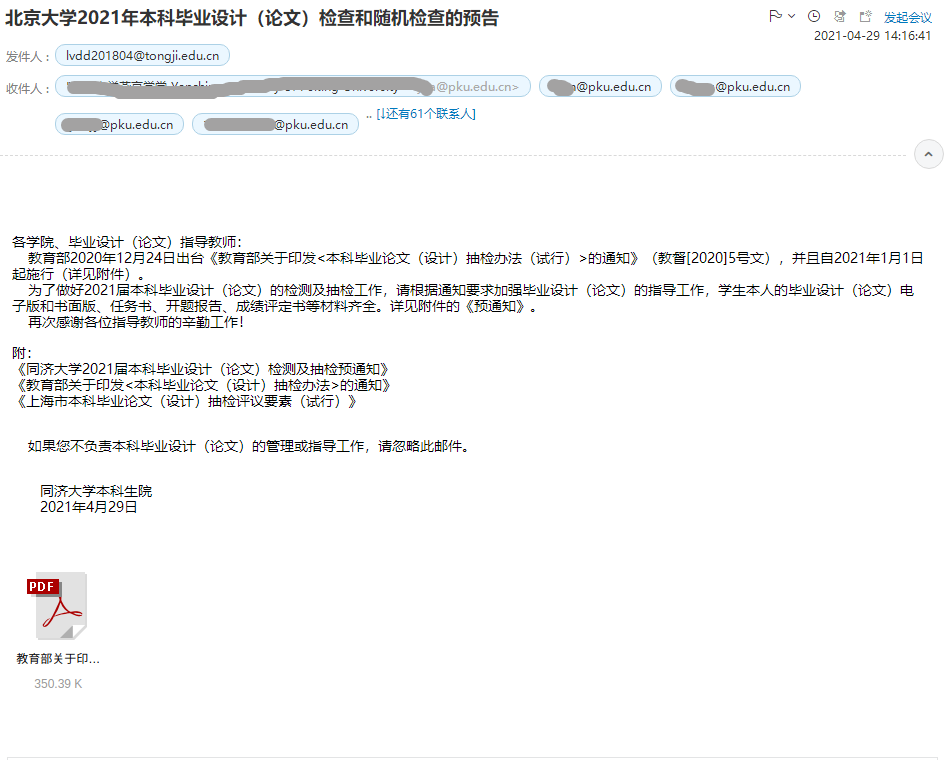Click the new item icon beside 发起会议

[x=865, y=16]
